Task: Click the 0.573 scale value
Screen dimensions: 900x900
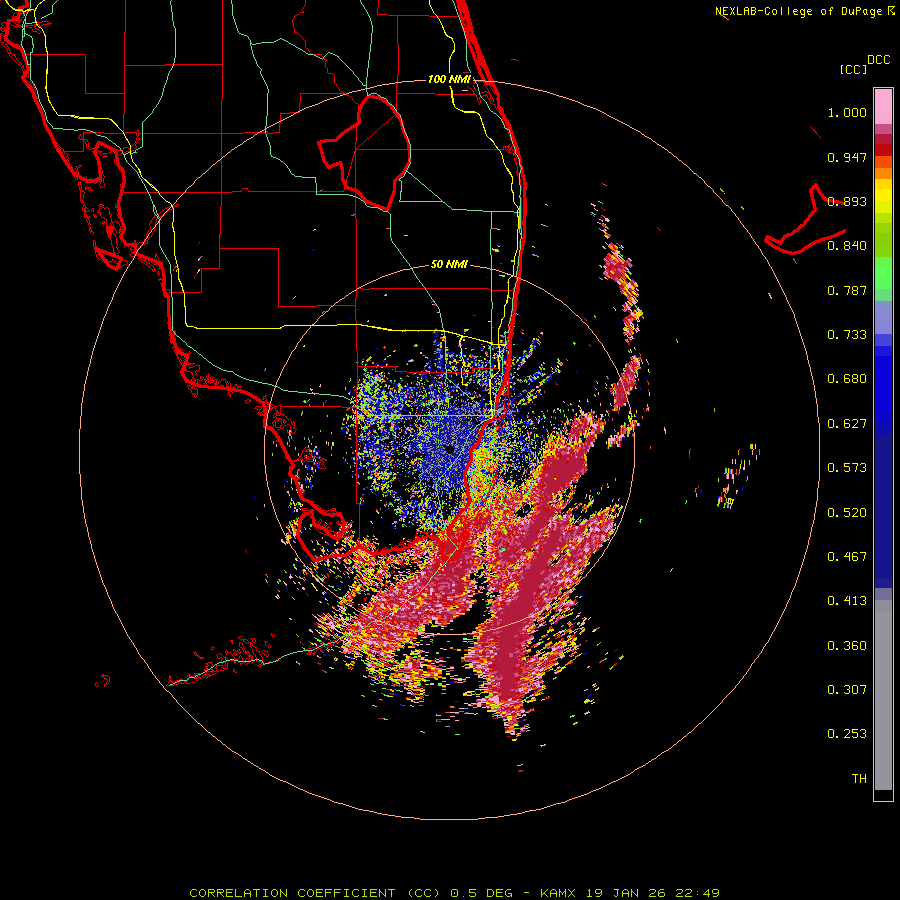Action: click(x=847, y=468)
